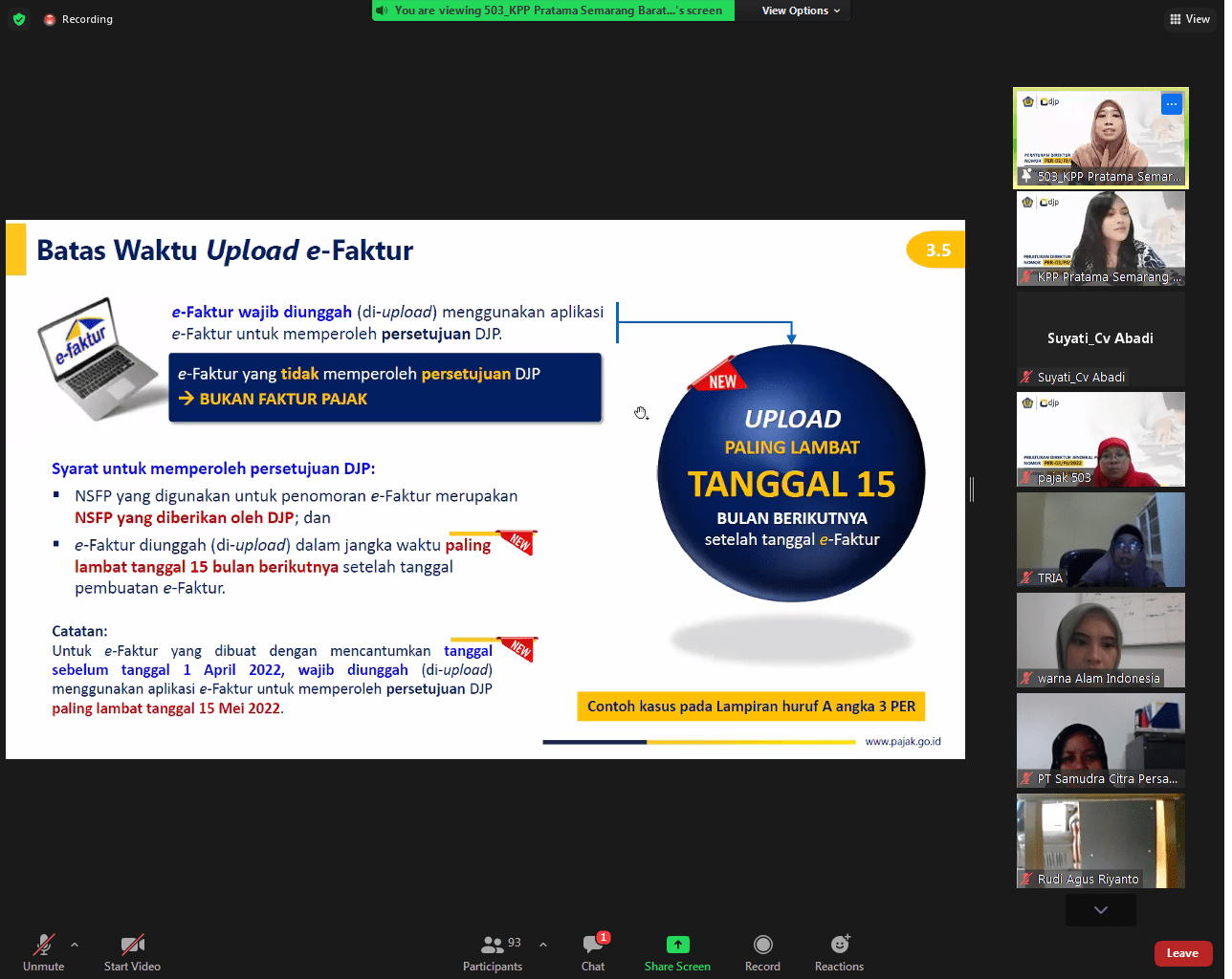The width and height of the screenshot is (1232, 979).
Task: Click the divider handle beside the video strip
Action: (x=972, y=489)
